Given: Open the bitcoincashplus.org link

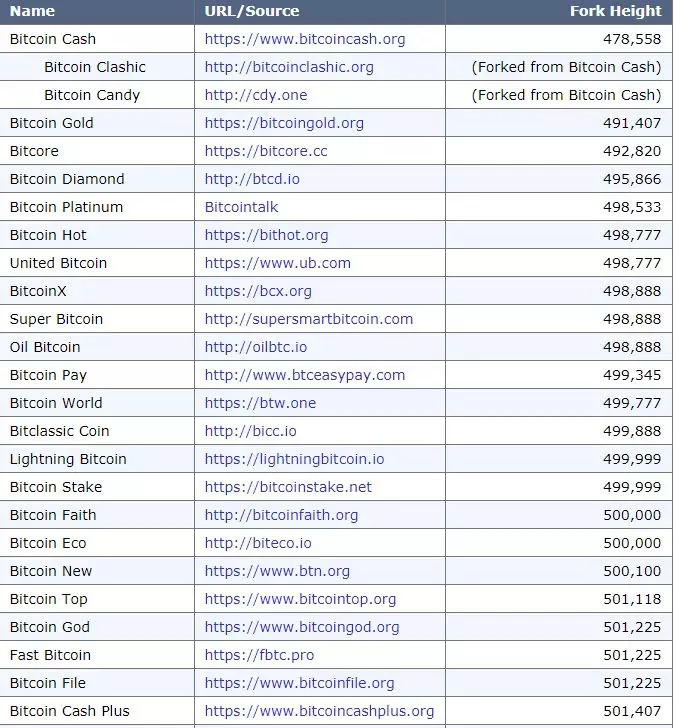Looking at the screenshot, I should [x=319, y=711].
